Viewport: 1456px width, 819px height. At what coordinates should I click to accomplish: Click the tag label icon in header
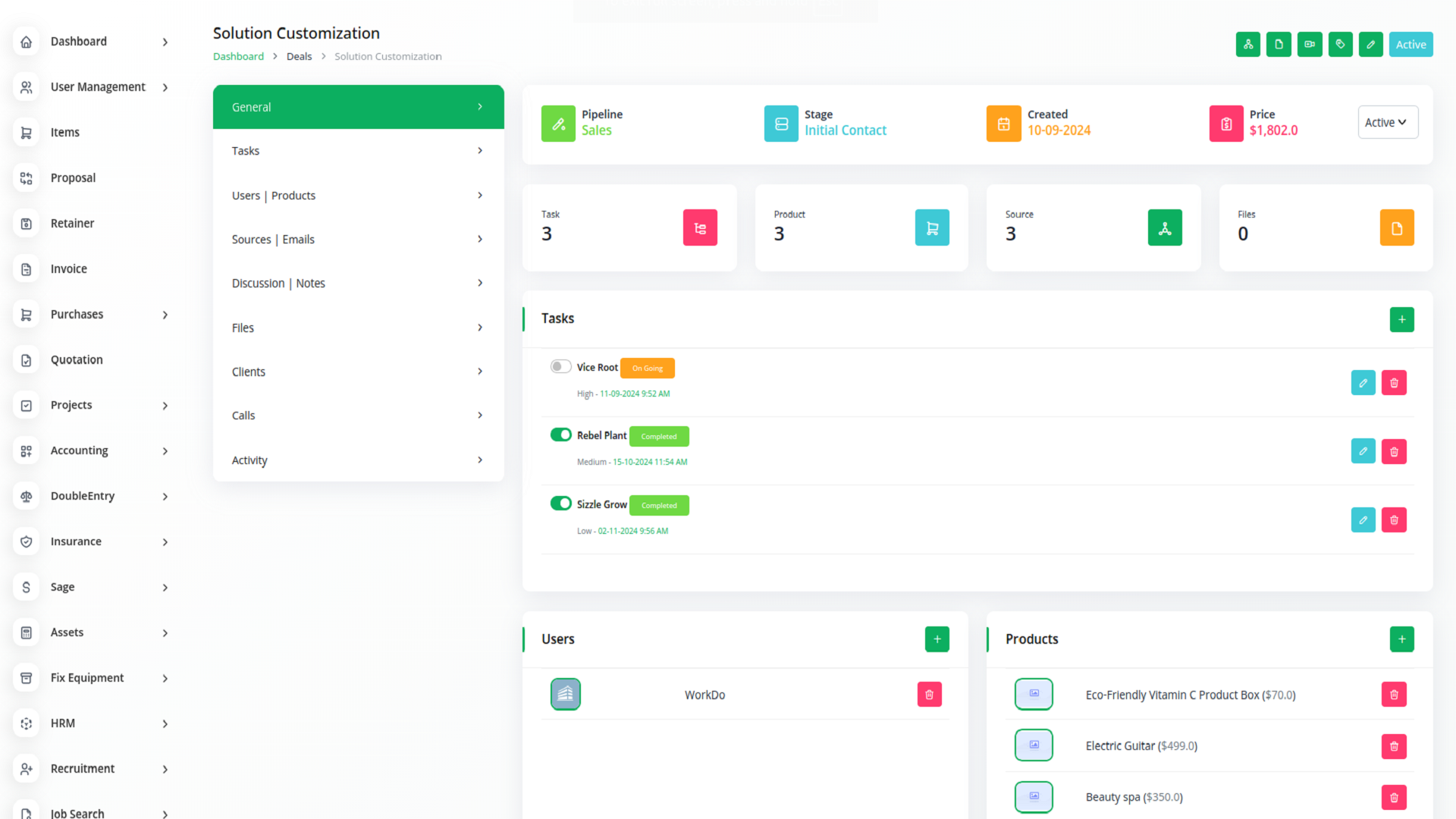point(1340,45)
